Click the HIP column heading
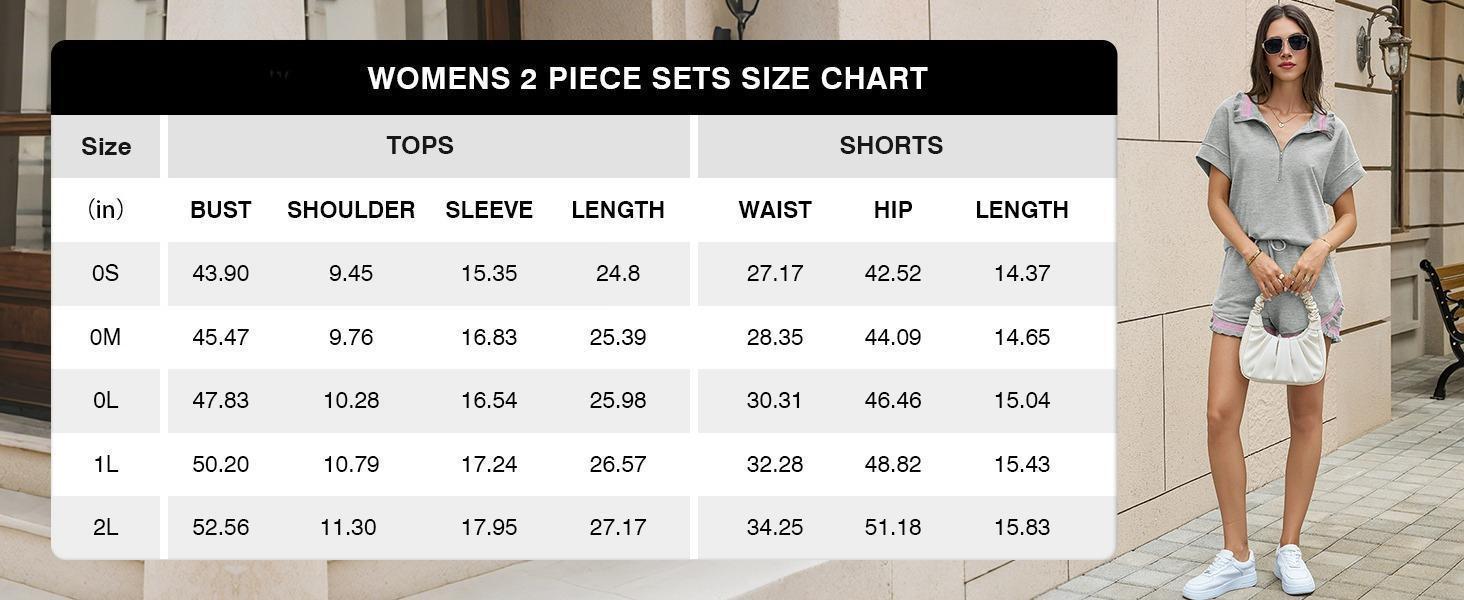1464x600 pixels. pos(893,210)
